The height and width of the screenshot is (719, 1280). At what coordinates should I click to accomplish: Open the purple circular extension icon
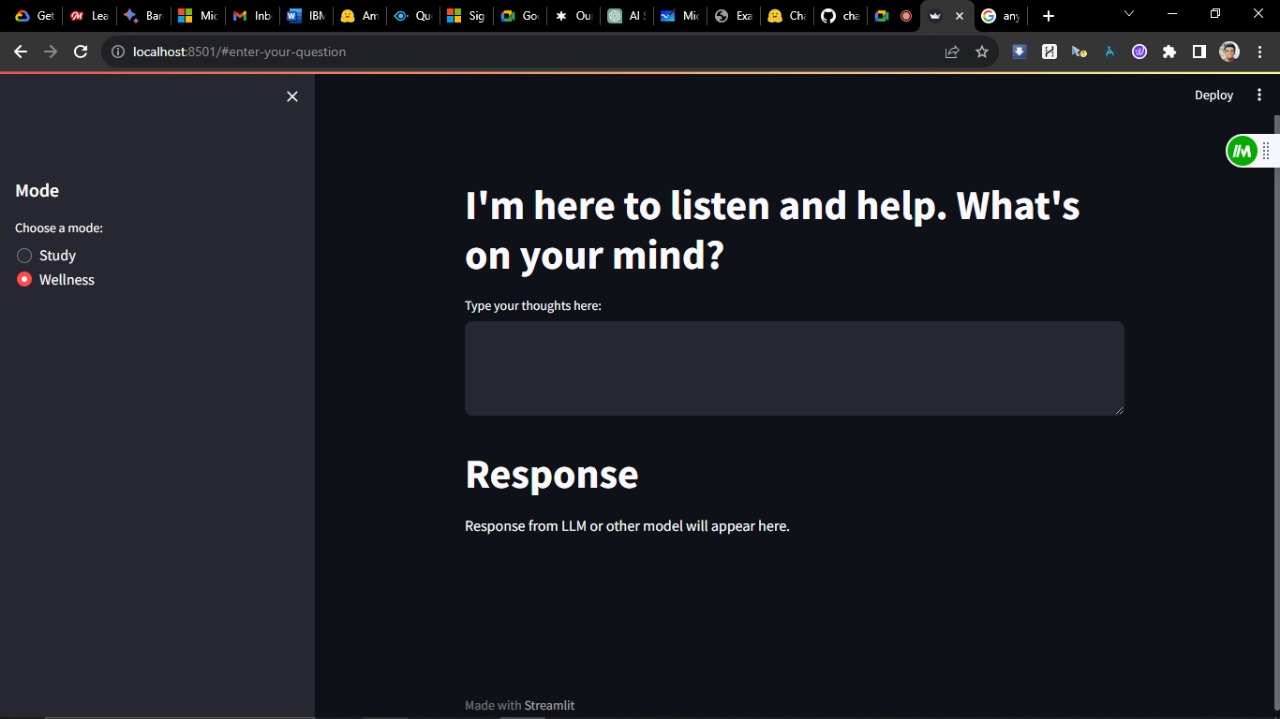(1139, 52)
